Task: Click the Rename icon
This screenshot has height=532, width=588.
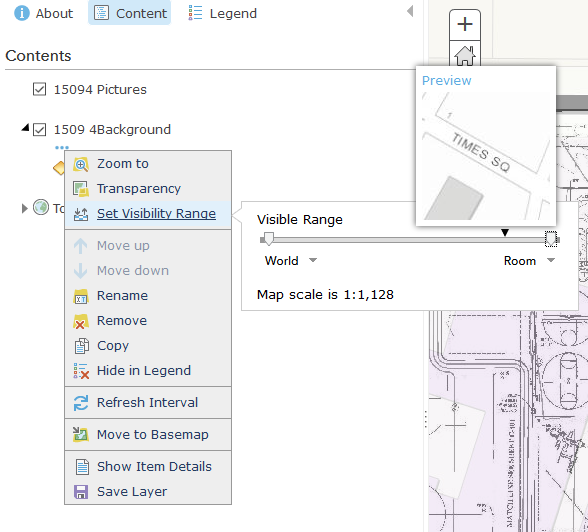Action: tap(81, 296)
